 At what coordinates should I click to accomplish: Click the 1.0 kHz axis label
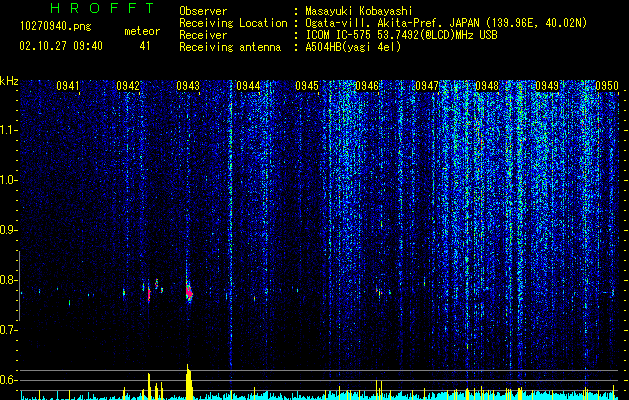click(x=9, y=180)
